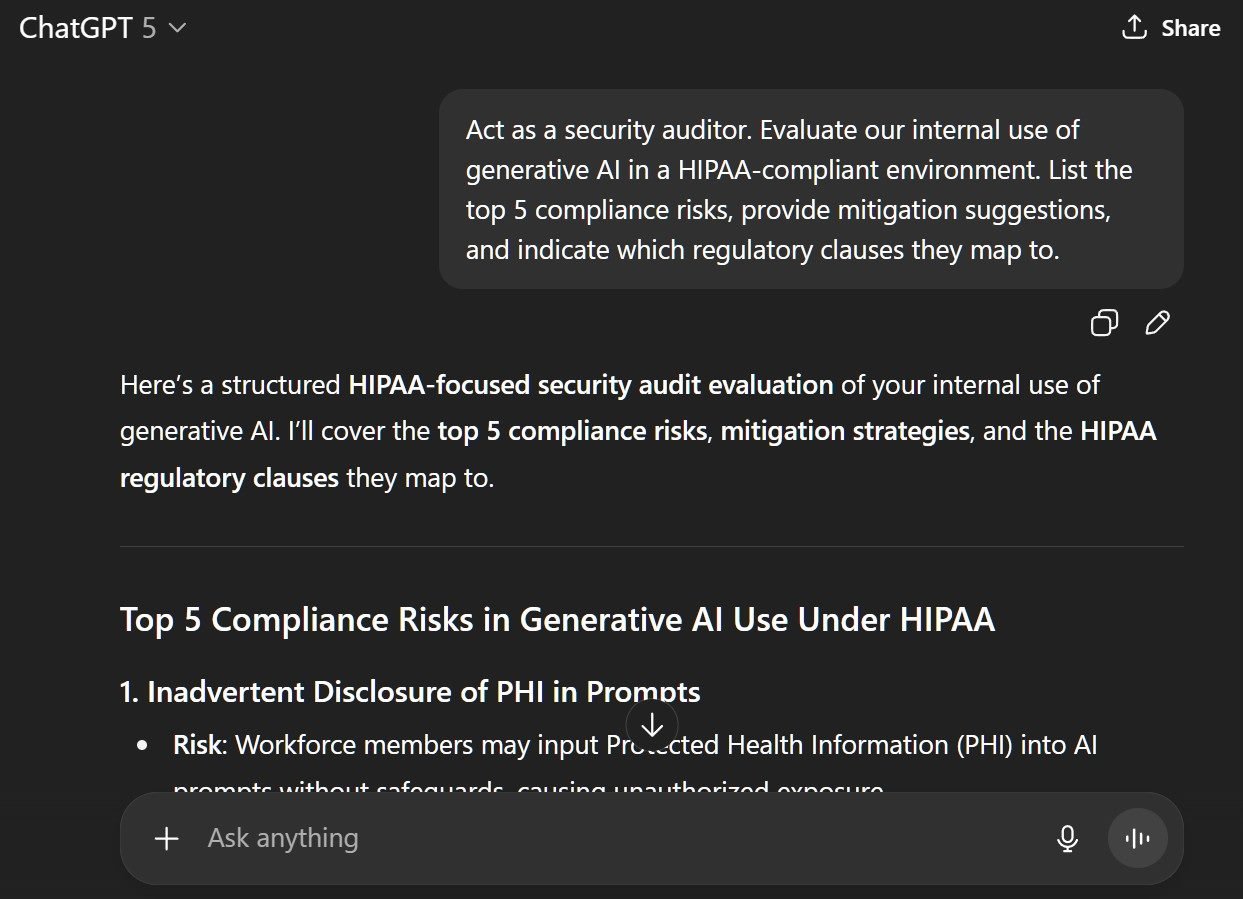The width and height of the screenshot is (1243, 899).
Task: Click the Top 5 Compliance Risks heading
Action: point(557,620)
